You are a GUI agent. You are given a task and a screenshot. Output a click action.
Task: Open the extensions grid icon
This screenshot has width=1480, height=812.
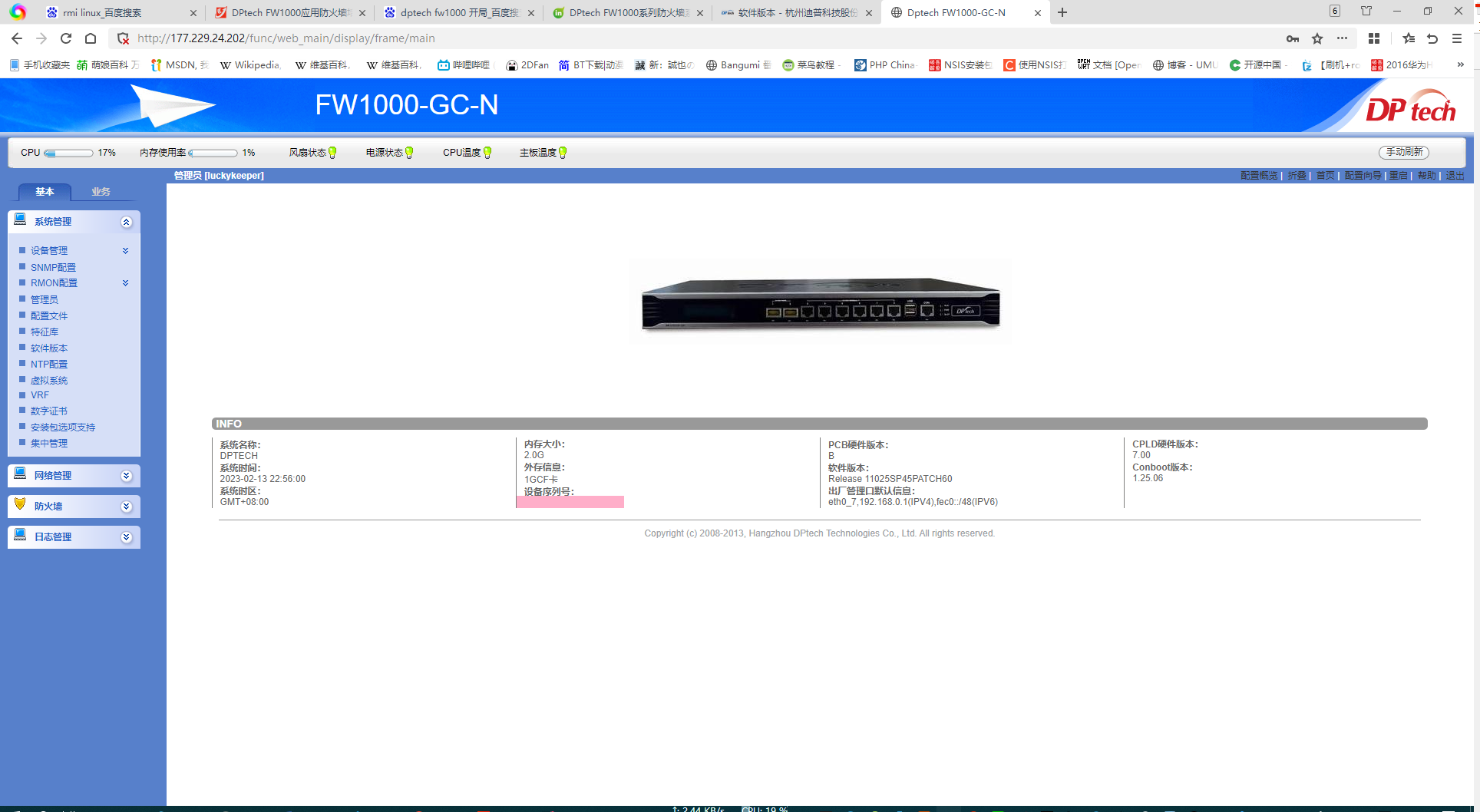tap(1374, 38)
